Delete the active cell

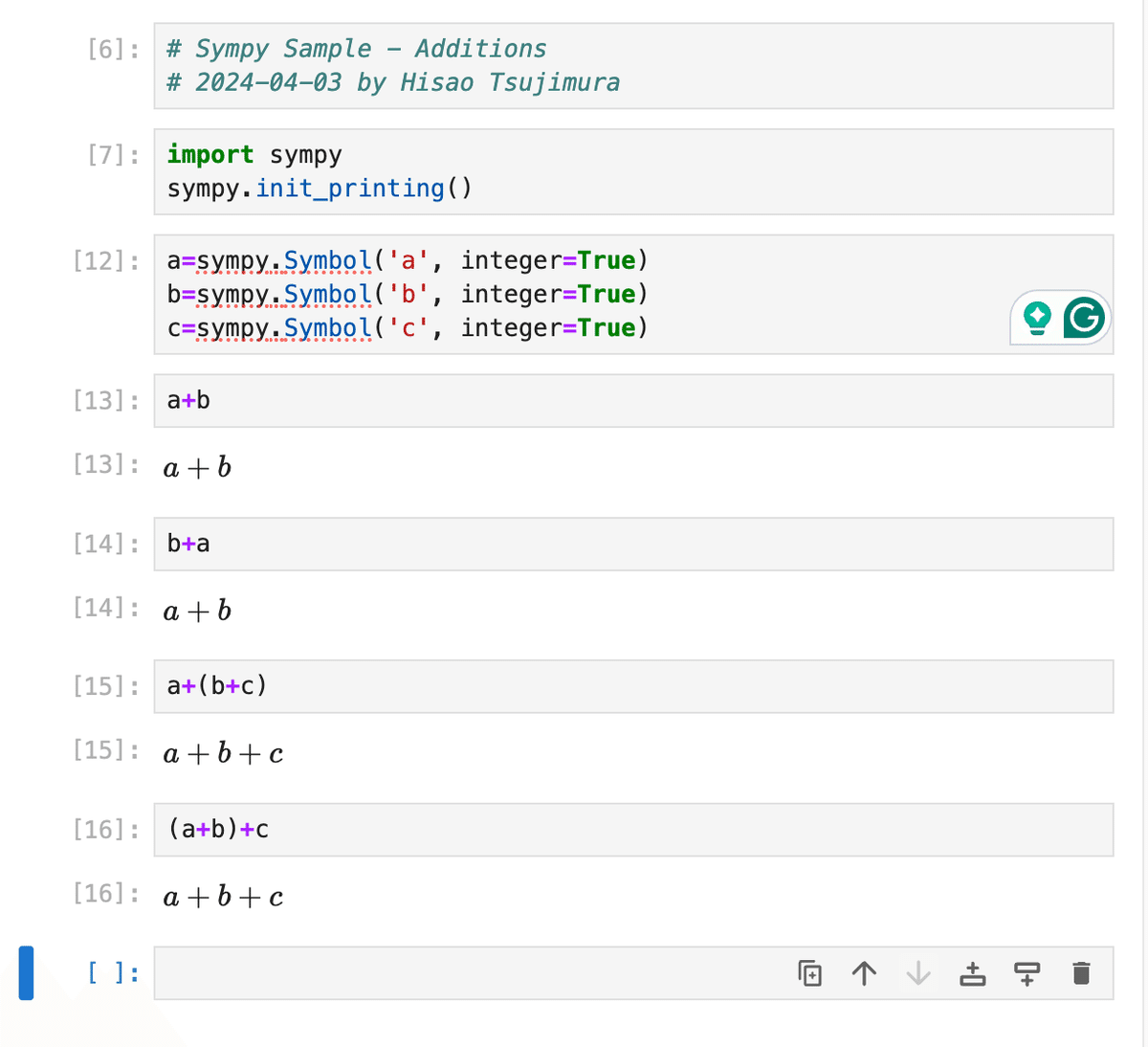click(1081, 973)
